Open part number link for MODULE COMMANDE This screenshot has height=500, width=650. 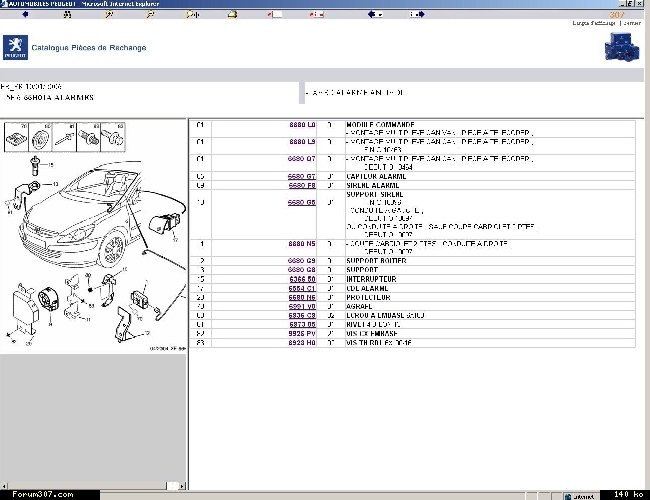click(x=302, y=125)
